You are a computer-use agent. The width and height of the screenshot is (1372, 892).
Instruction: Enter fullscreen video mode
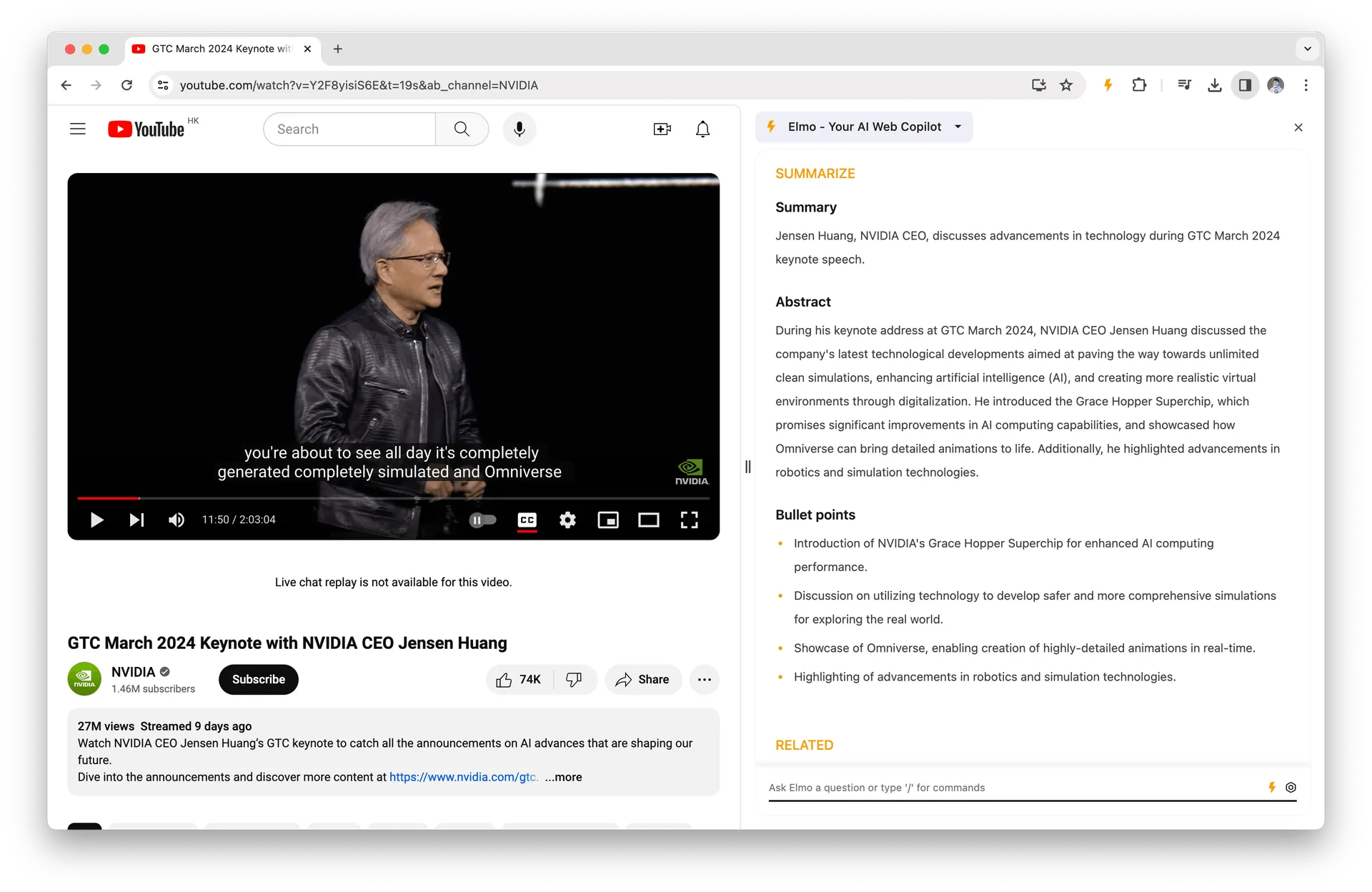pos(689,520)
